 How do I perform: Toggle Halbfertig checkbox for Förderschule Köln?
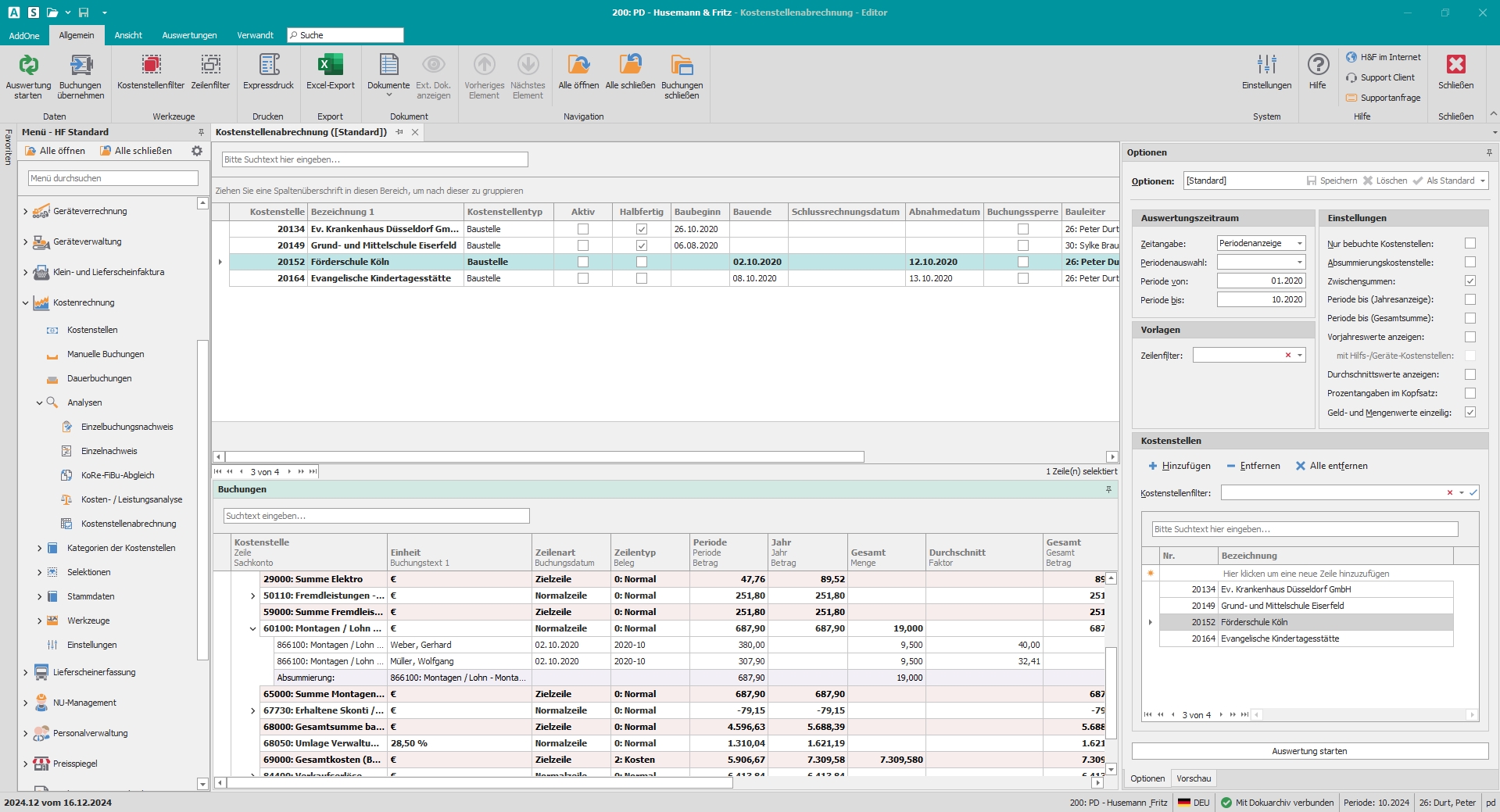pos(642,262)
